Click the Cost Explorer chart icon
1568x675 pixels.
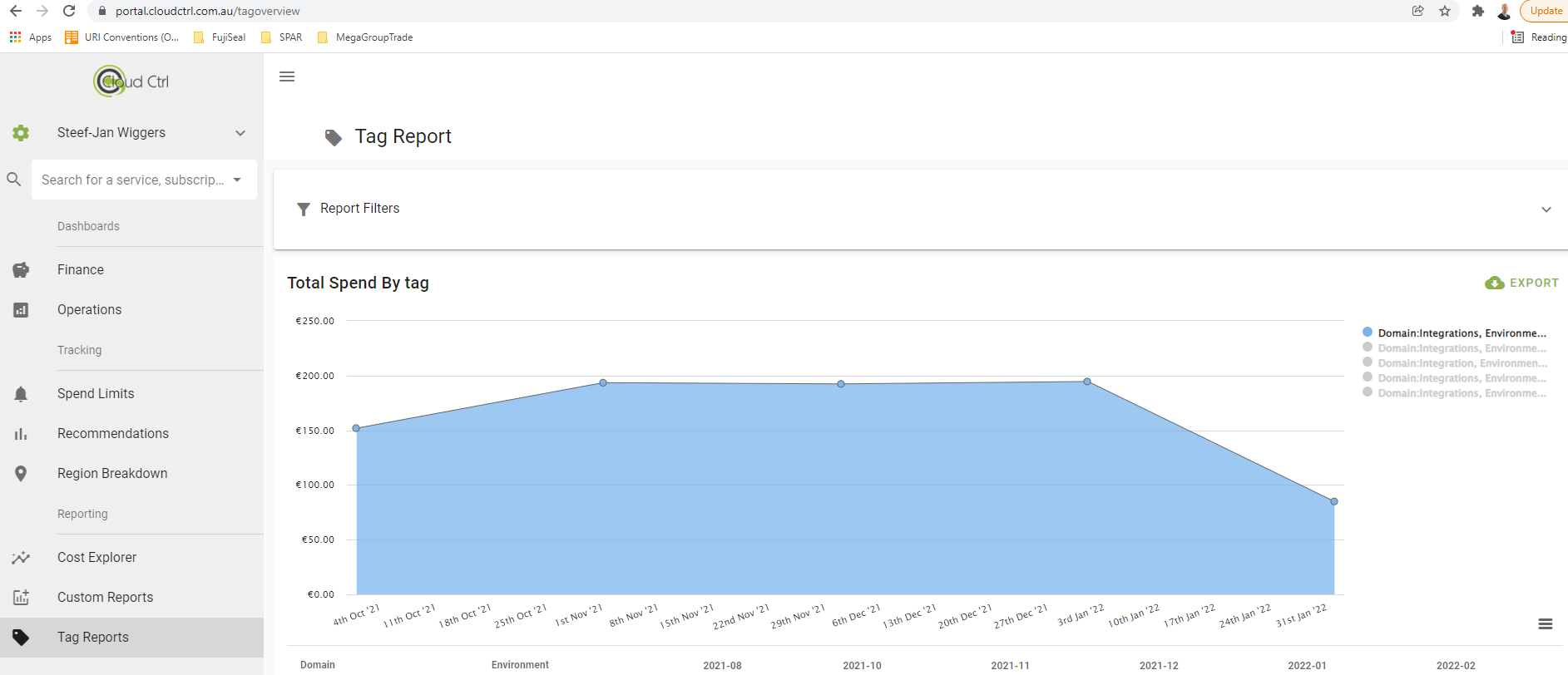(x=21, y=558)
